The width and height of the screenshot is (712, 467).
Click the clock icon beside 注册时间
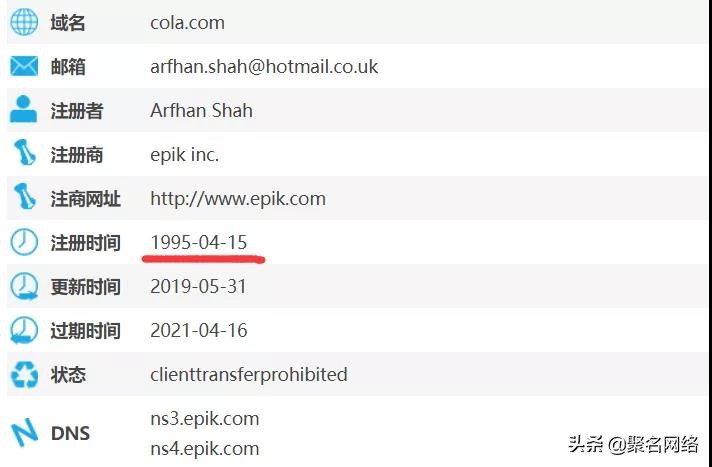(24, 241)
